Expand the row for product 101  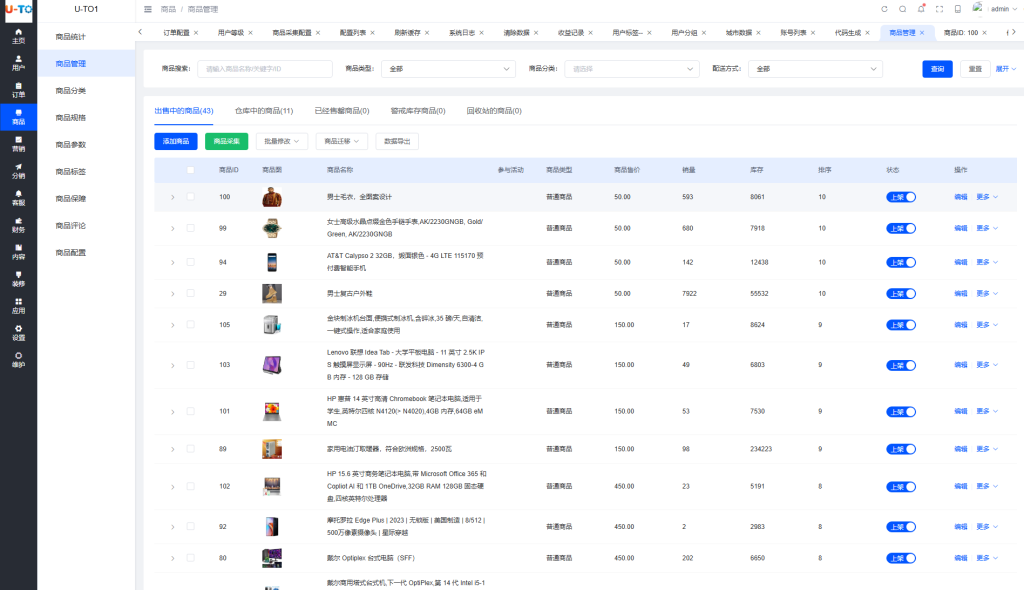click(172, 412)
